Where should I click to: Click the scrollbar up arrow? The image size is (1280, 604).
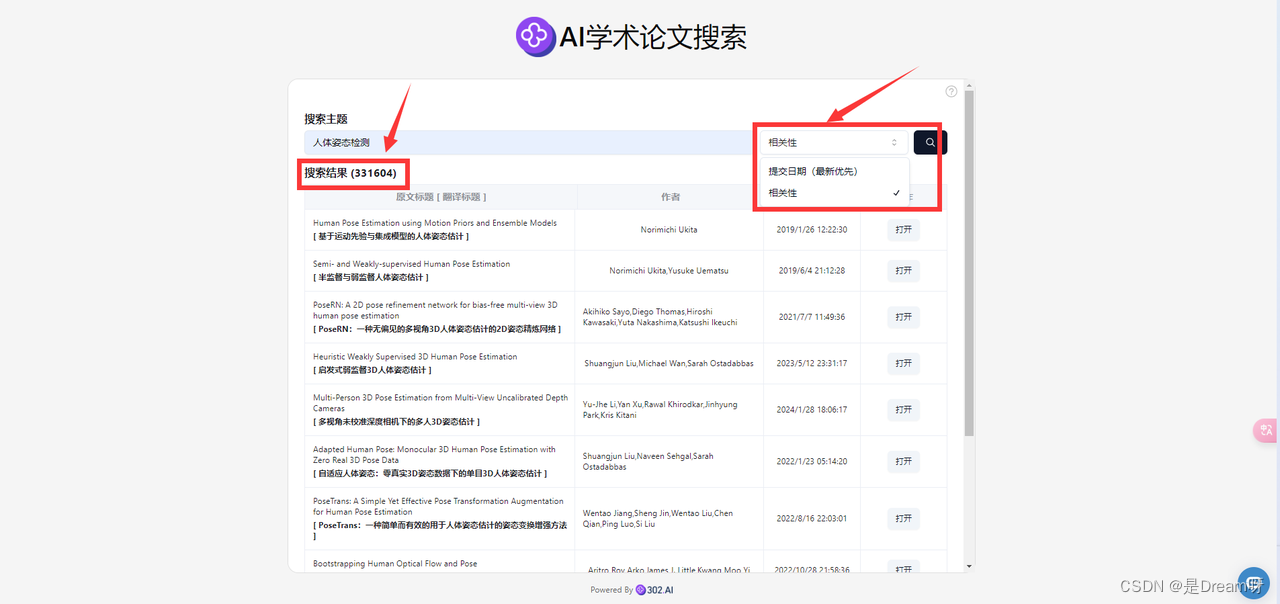click(969, 87)
